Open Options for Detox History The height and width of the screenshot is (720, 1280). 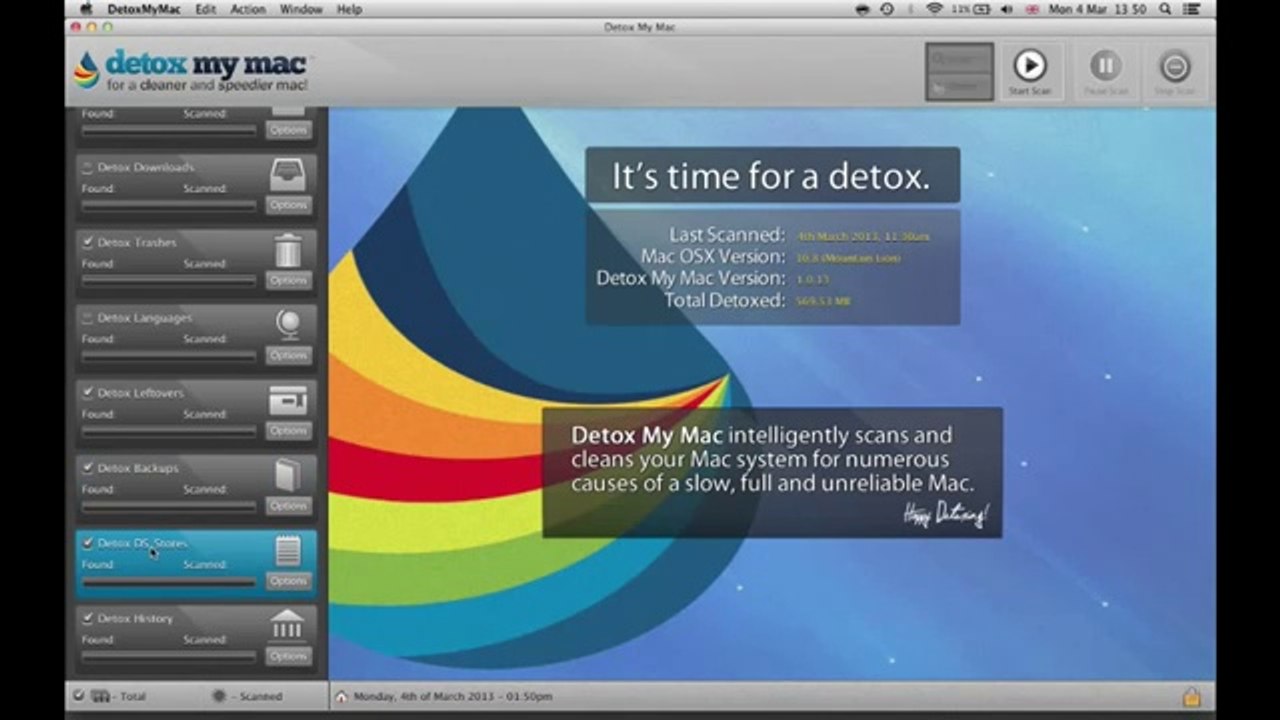click(x=288, y=656)
